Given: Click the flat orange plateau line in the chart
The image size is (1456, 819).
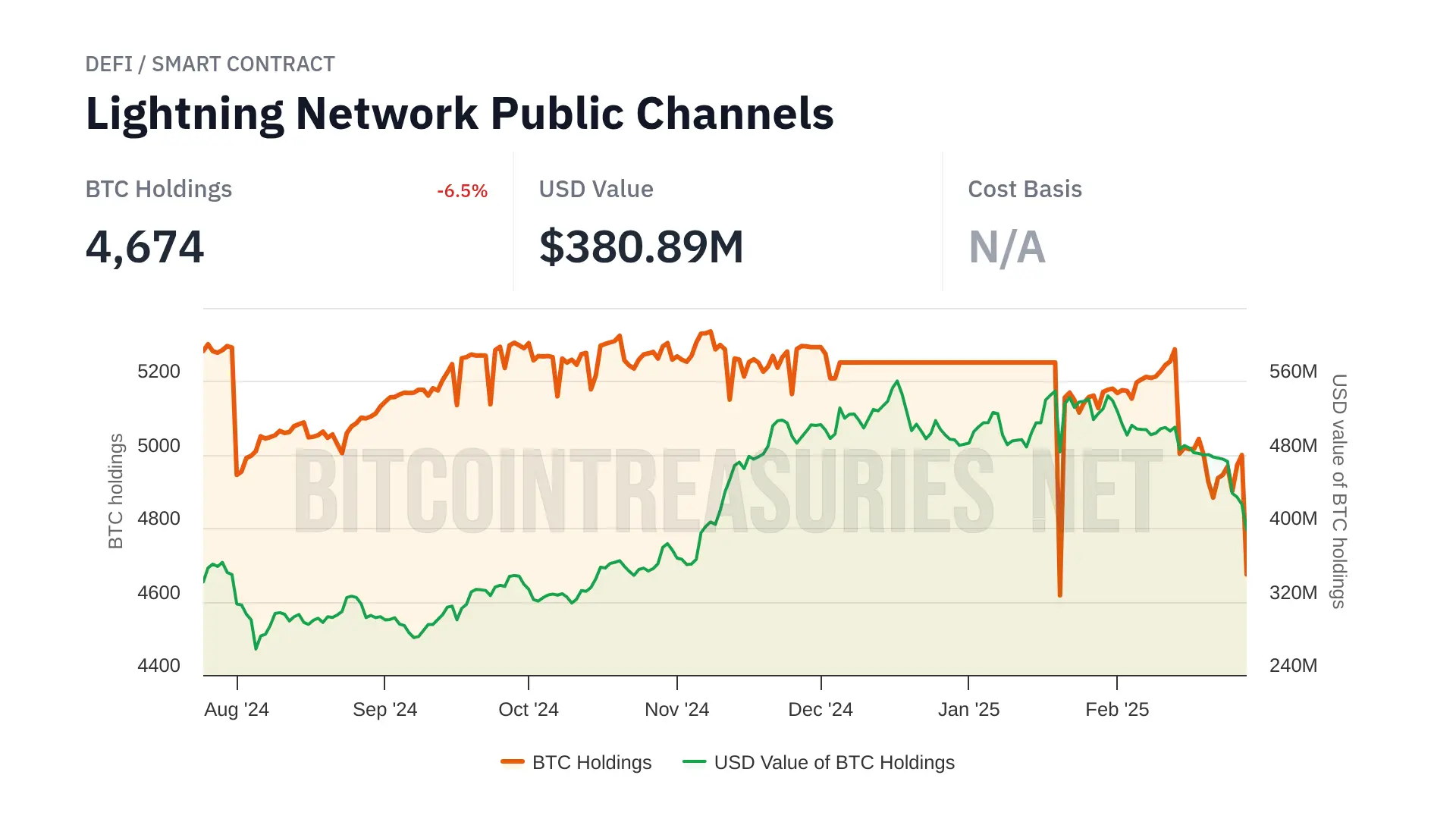Looking at the screenshot, I should 948,362.
